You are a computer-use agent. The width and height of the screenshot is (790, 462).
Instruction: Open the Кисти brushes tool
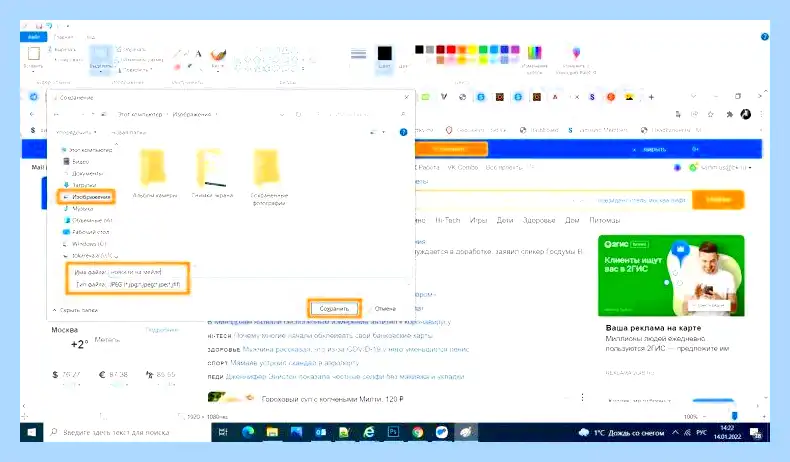[x=218, y=58]
